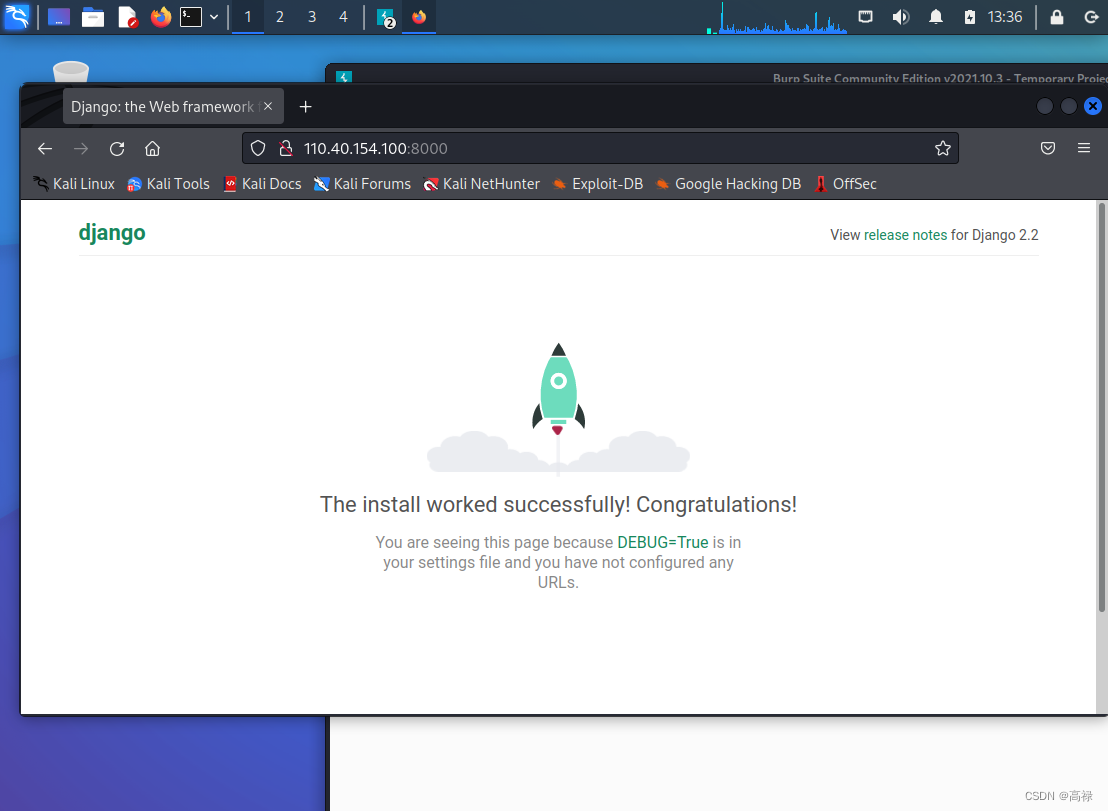Viewport: 1108px width, 811px height.
Task: Open the Exploit-DB bookmark
Action: (598, 184)
